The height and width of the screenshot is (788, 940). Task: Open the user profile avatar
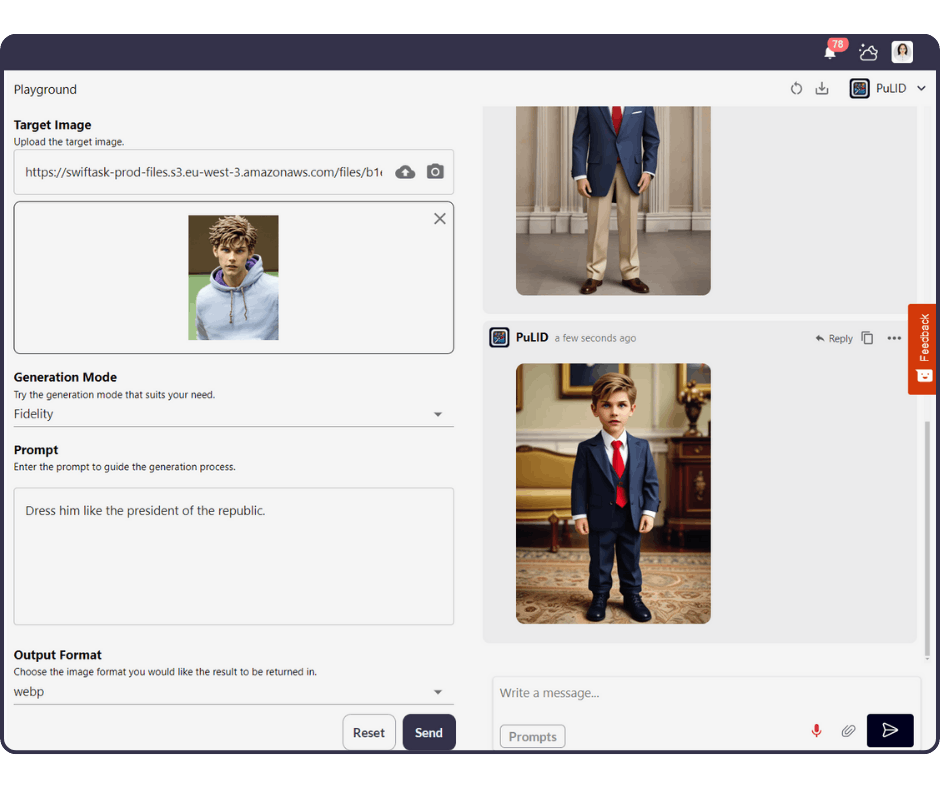(902, 53)
